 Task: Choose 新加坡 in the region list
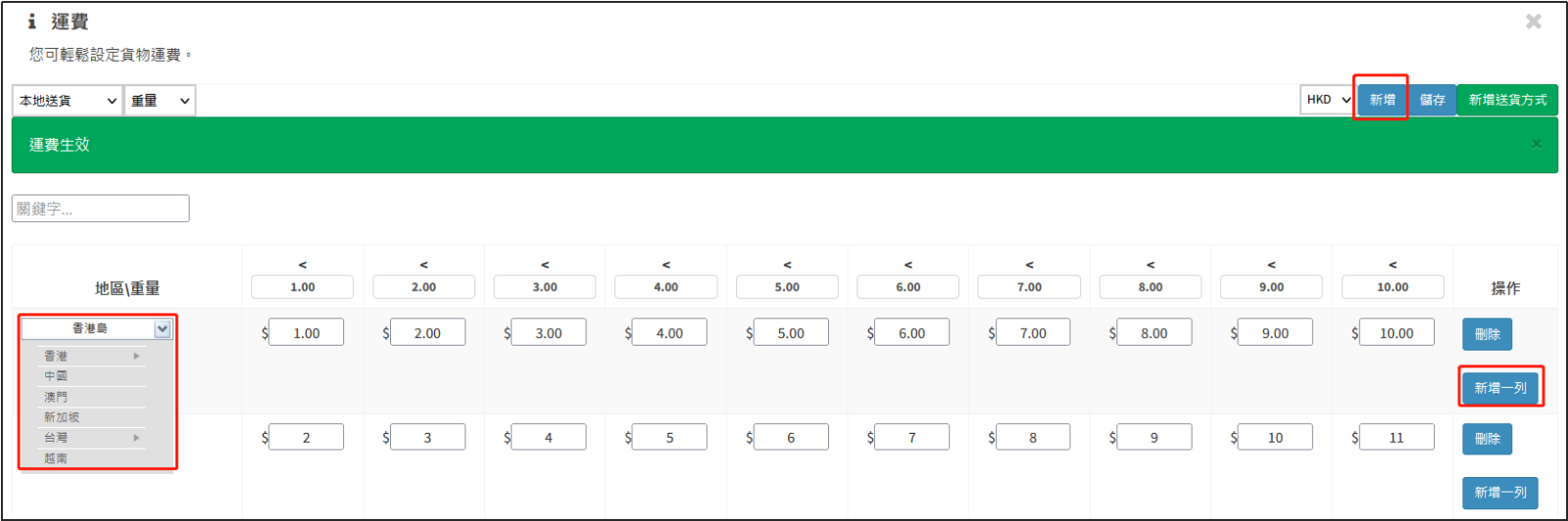[62, 417]
